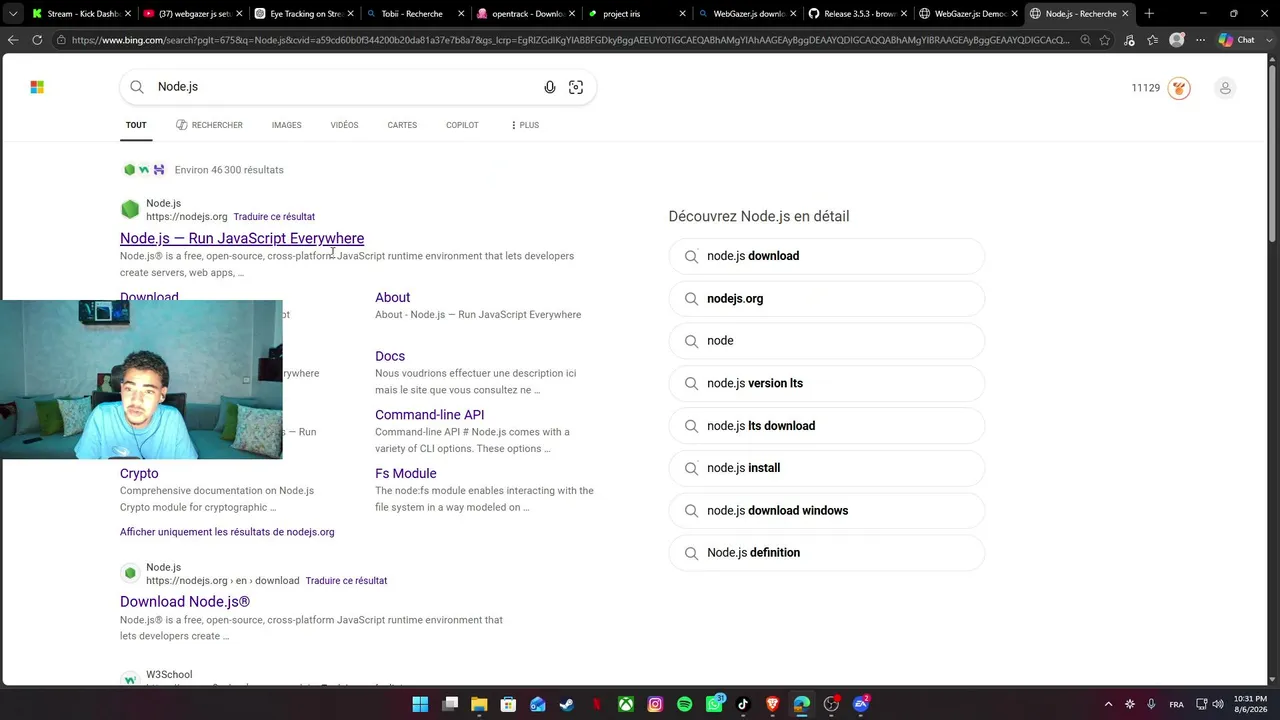The height and width of the screenshot is (720, 1280).
Task: Open the Crypto sublink
Action: tap(139, 474)
